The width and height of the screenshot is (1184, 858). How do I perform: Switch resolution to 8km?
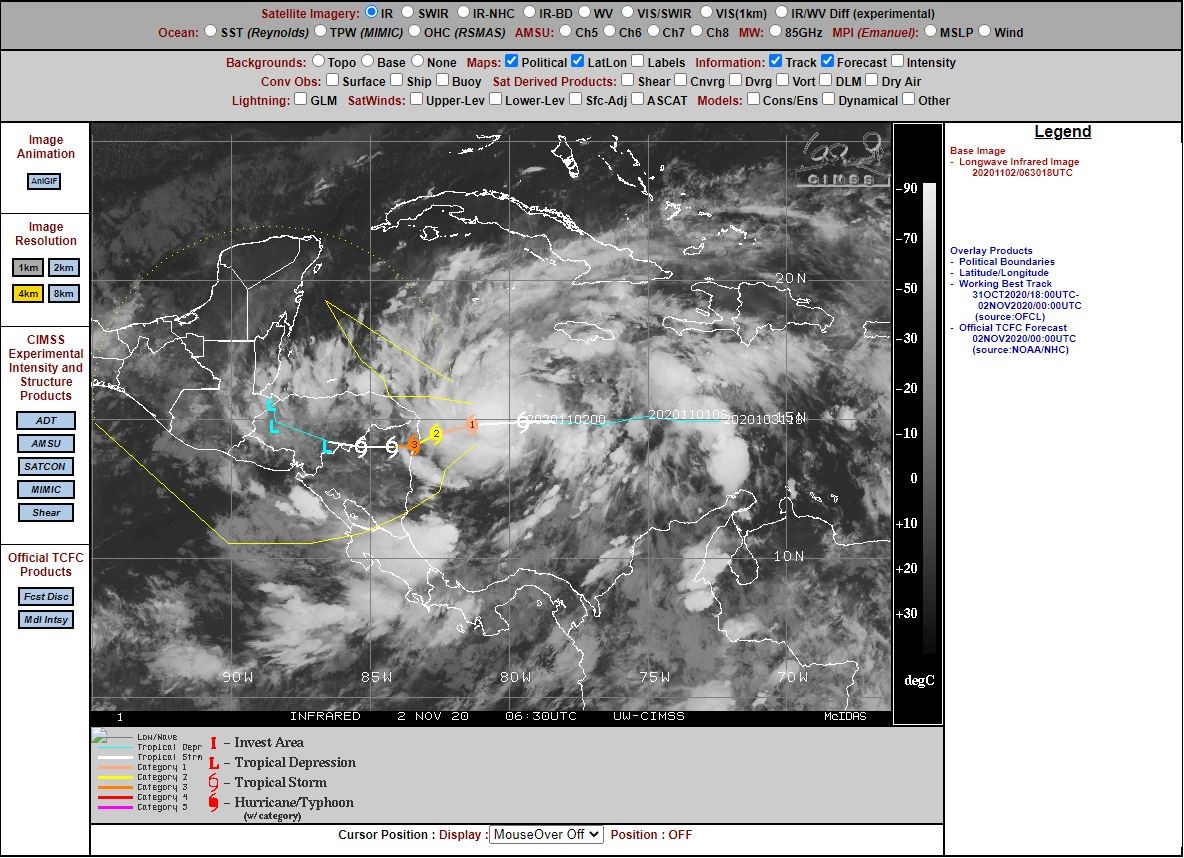tap(63, 294)
